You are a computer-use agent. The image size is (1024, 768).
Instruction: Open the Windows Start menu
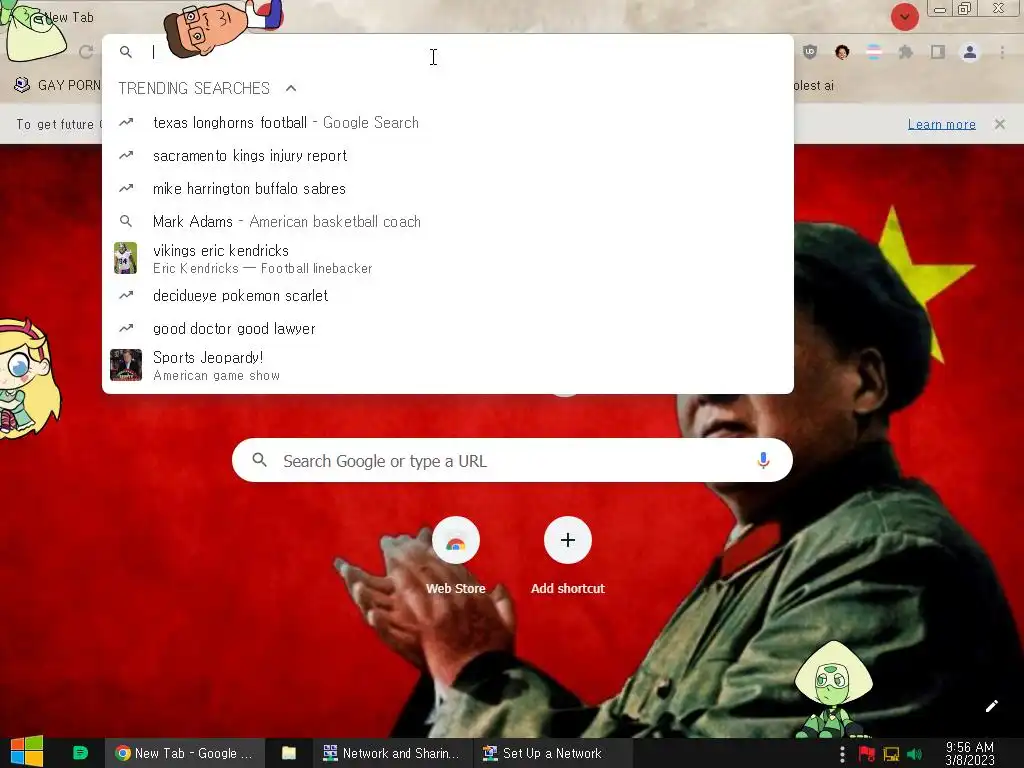tap(27, 752)
